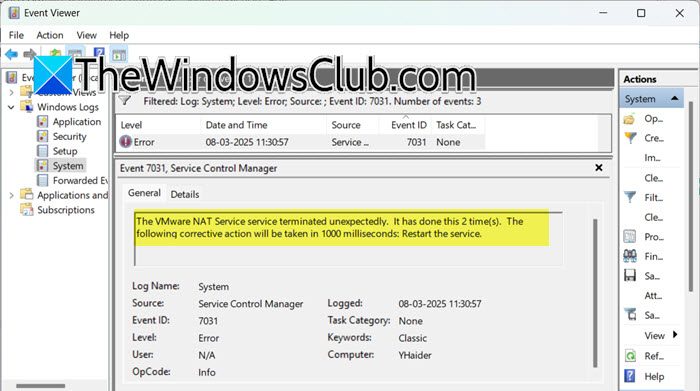Screen dimensions: 700x391
Task: Click the left tree horizontal scrollbar
Action: pyautogui.click(x=41, y=385)
